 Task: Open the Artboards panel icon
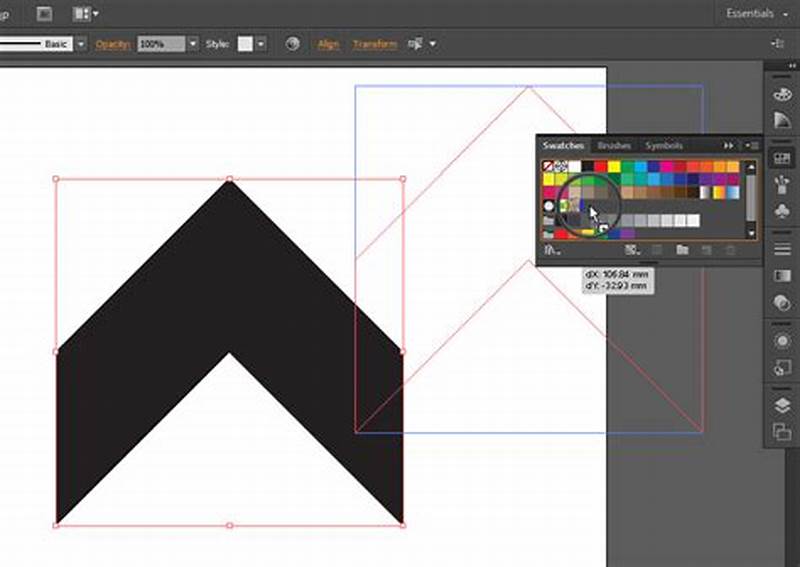(x=782, y=432)
